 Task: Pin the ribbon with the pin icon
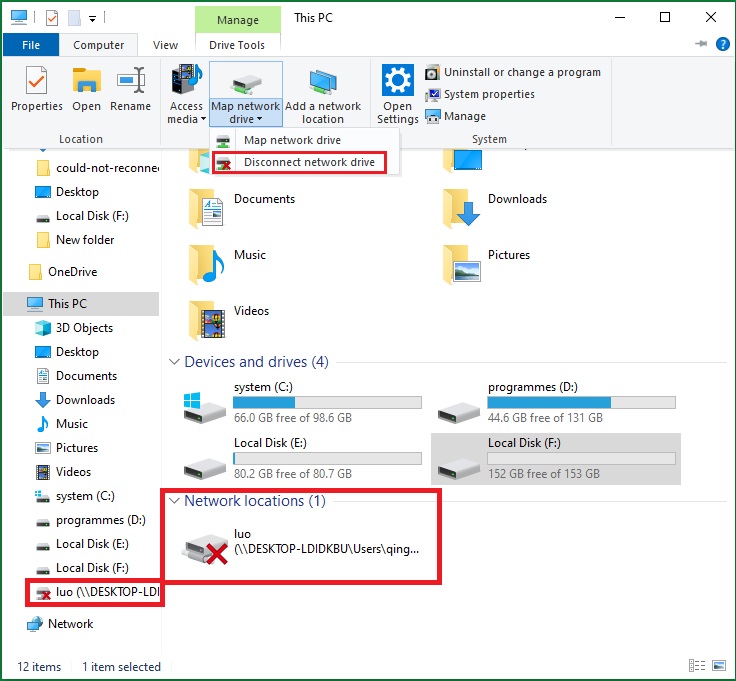coord(701,44)
